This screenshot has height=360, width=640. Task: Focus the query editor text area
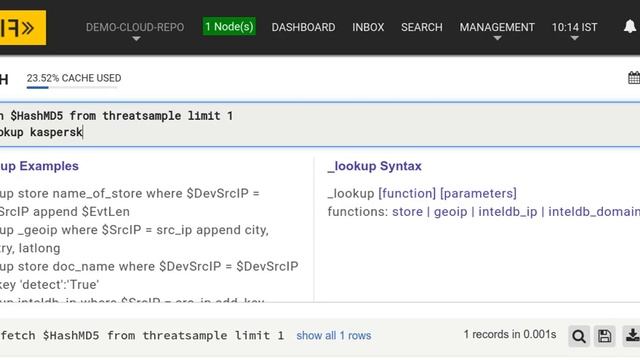320,124
